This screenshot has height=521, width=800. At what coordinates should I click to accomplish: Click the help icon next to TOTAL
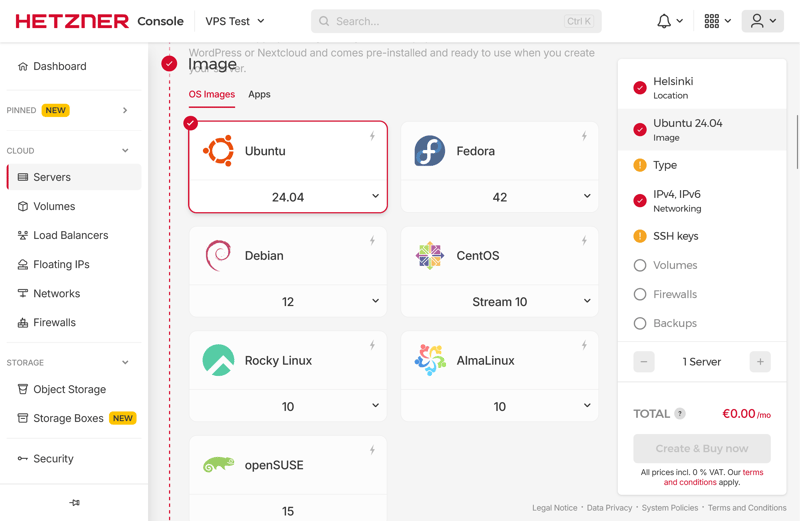(680, 414)
